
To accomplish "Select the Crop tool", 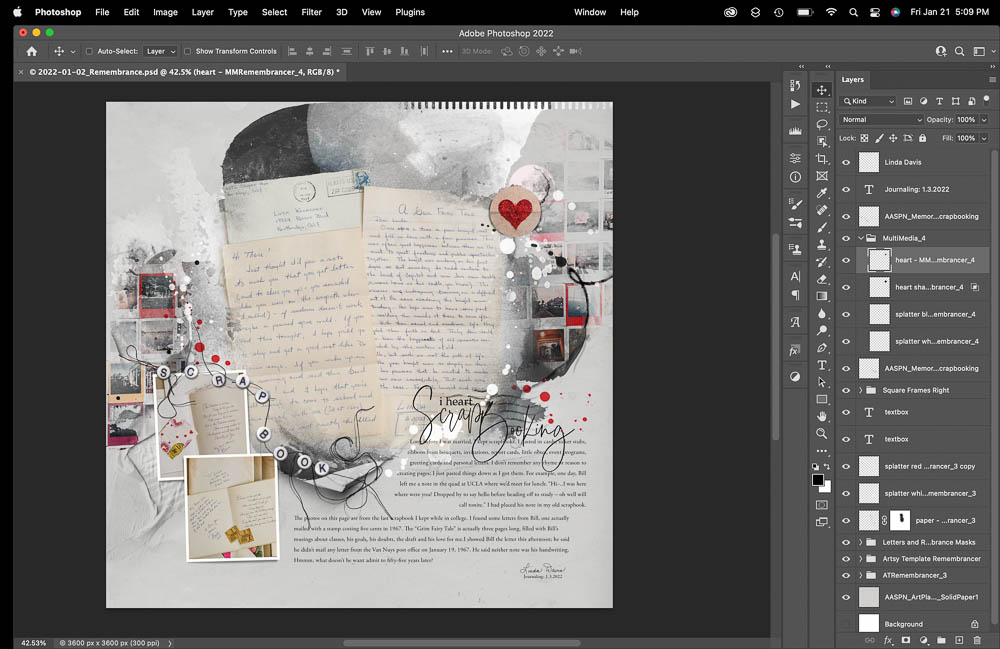I will [822, 159].
